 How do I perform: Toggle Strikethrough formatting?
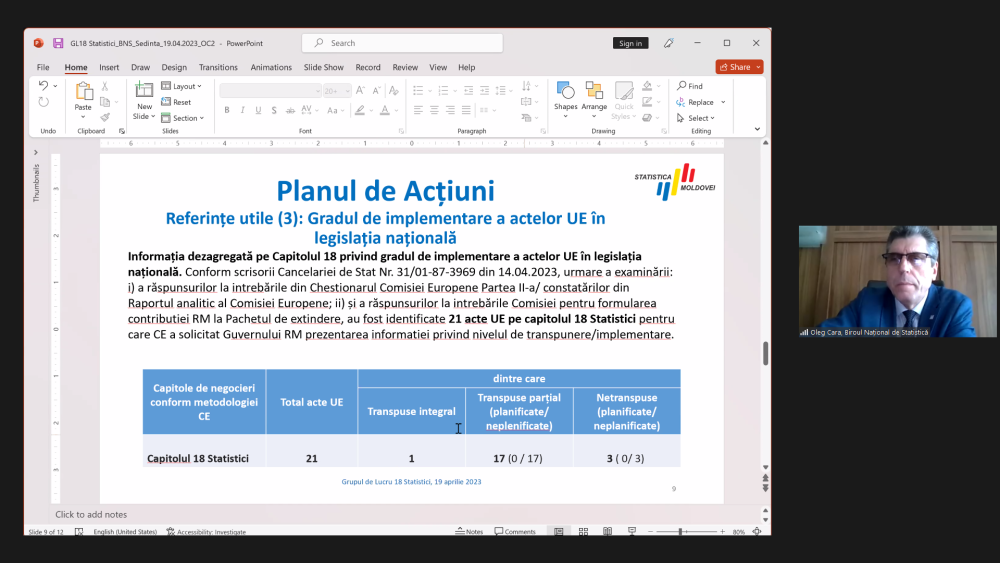[x=290, y=110]
